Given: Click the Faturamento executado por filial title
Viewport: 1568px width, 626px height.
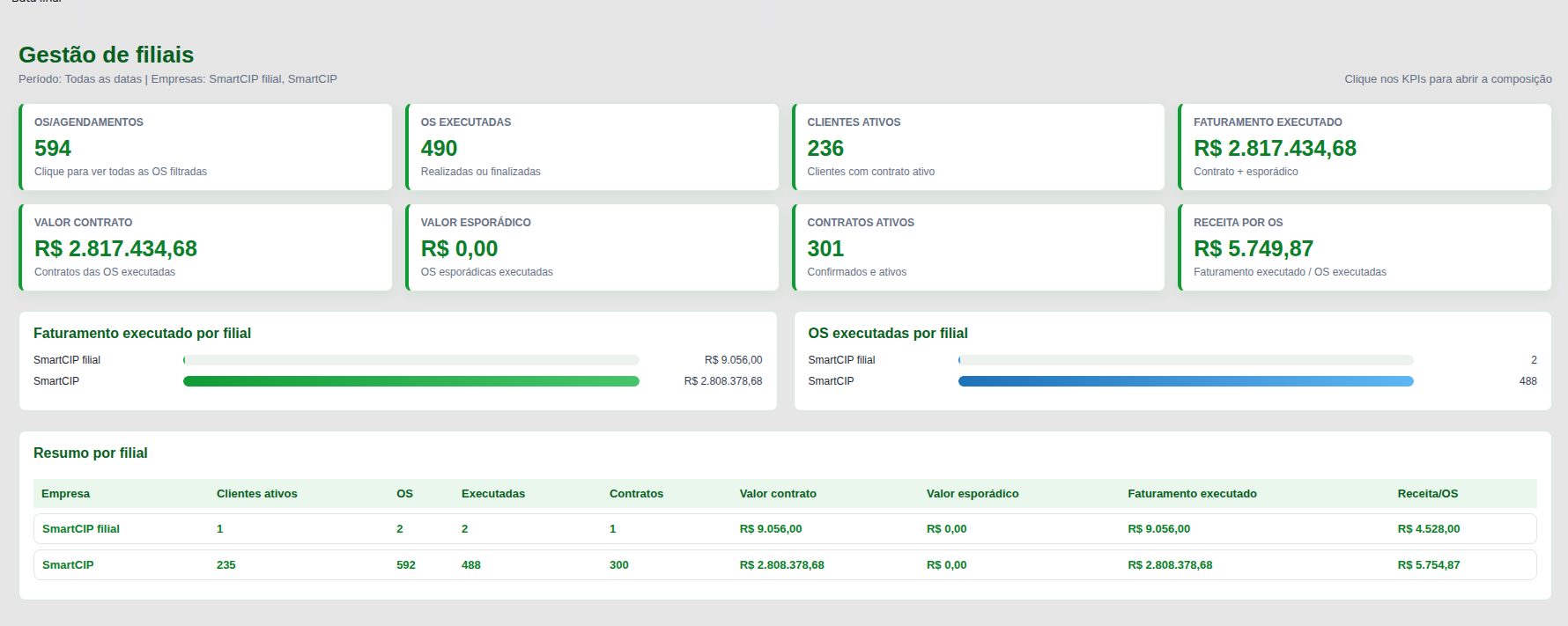Looking at the screenshot, I should [142, 333].
